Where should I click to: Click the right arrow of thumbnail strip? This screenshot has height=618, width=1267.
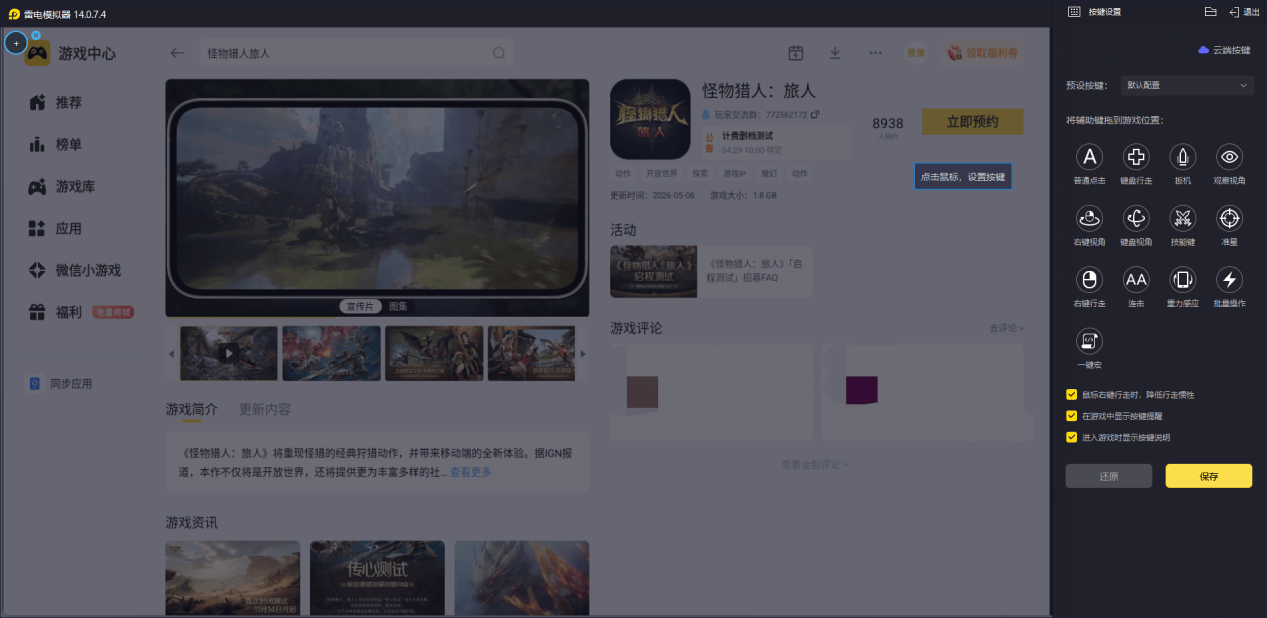[x=583, y=354]
